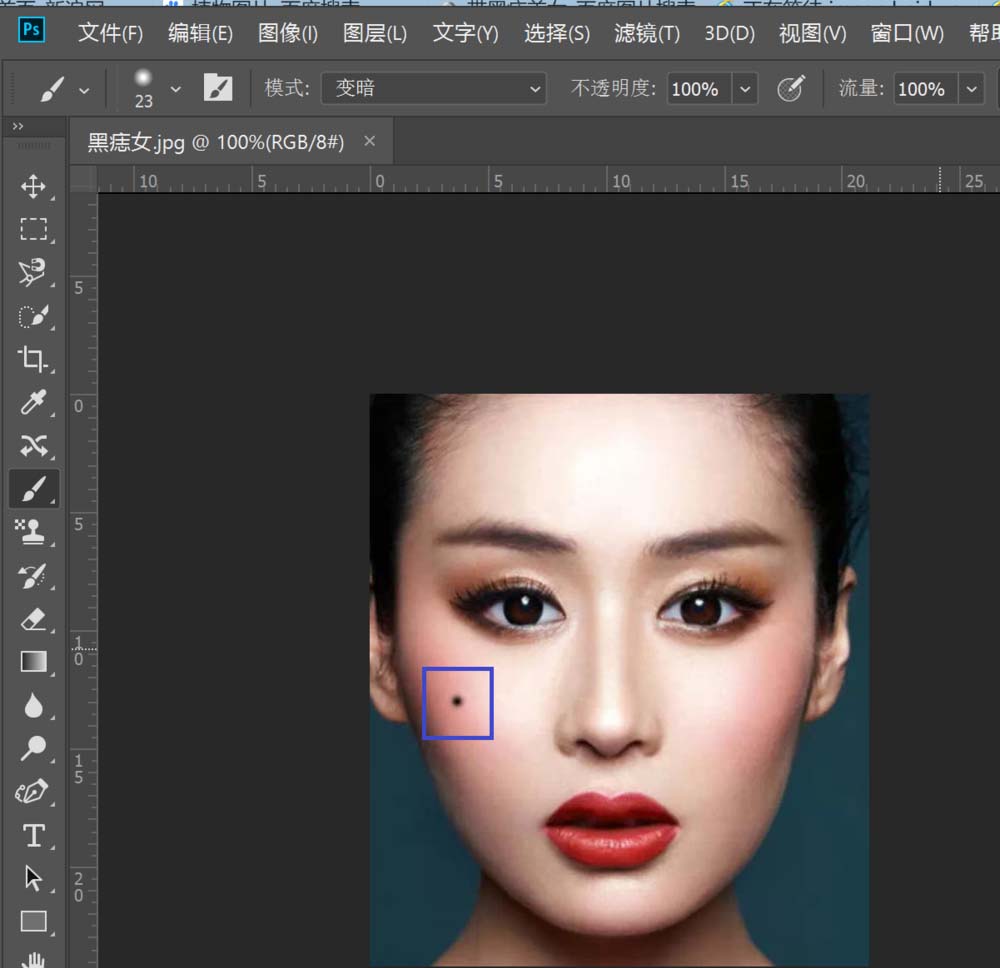
Task: Switch to the 黑痣女.jpg document tab
Action: [x=210, y=141]
